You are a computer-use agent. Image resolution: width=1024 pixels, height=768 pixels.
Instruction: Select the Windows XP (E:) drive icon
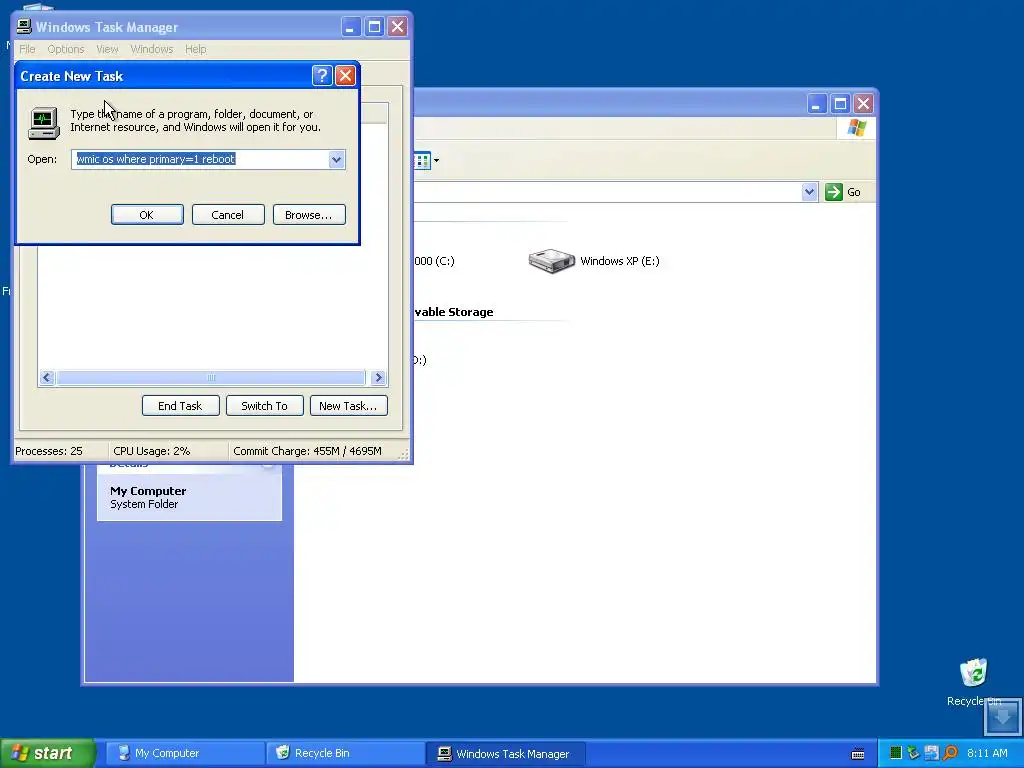coord(552,261)
